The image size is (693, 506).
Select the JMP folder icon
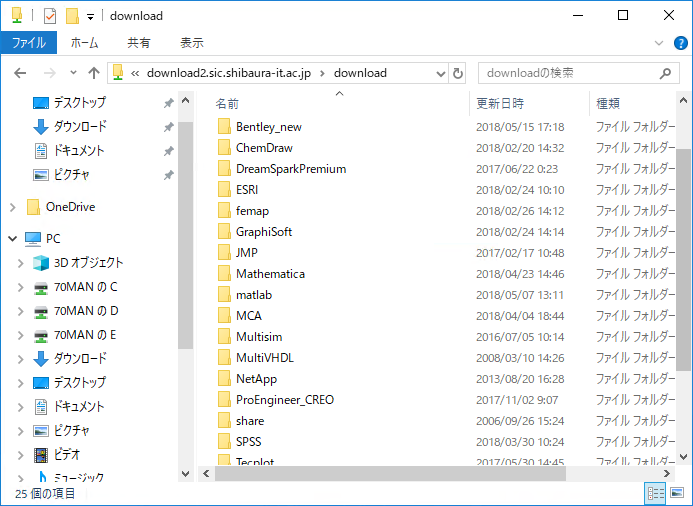[224, 252]
